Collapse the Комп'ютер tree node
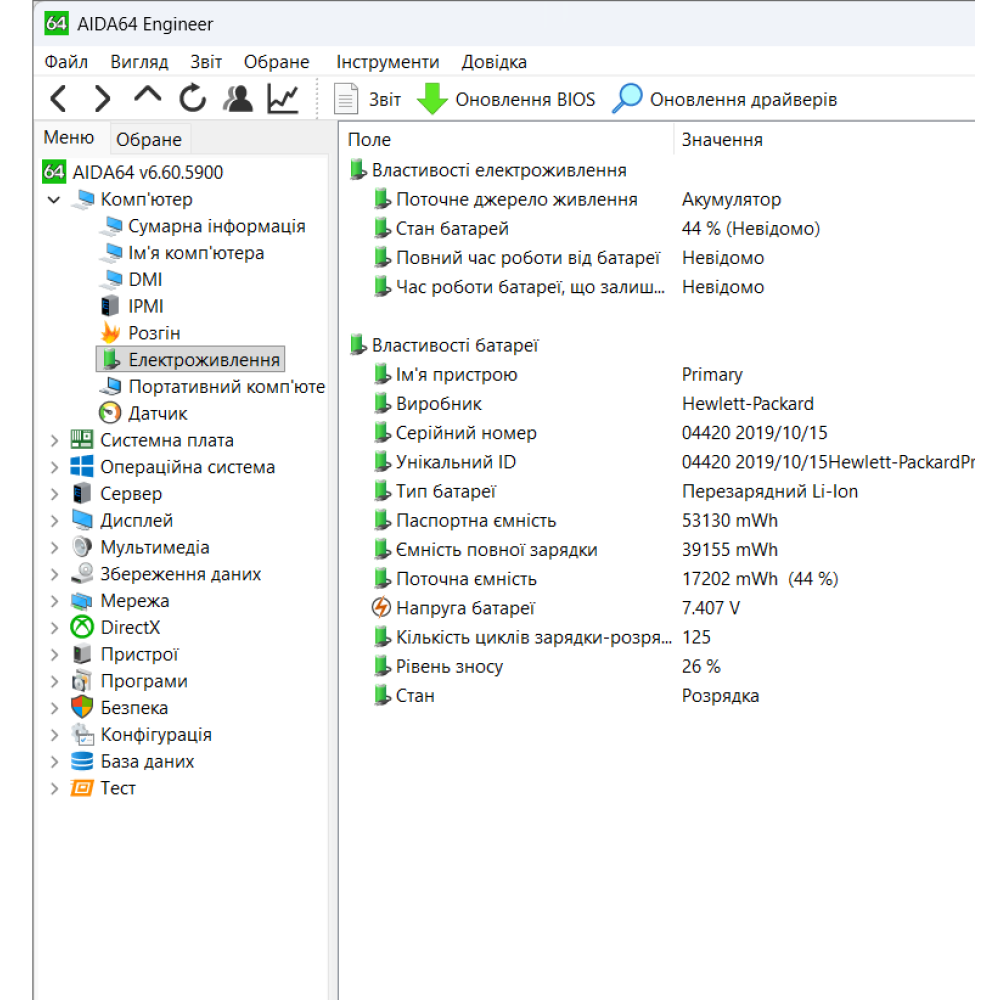Viewport: 1000px width, 1000px height. tap(54, 200)
